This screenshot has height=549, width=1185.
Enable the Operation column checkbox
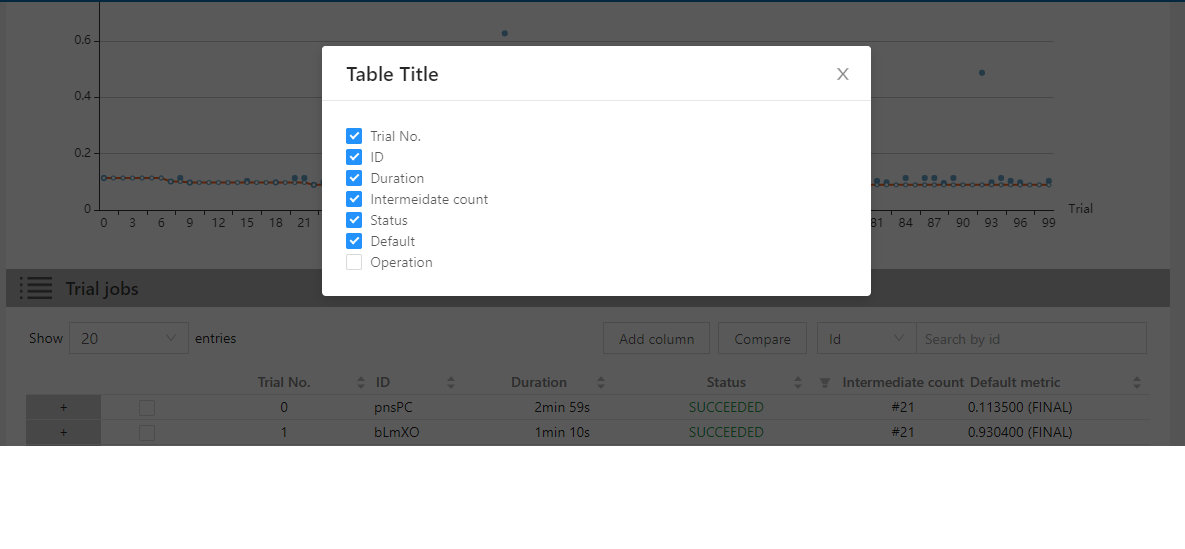point(354,262)
